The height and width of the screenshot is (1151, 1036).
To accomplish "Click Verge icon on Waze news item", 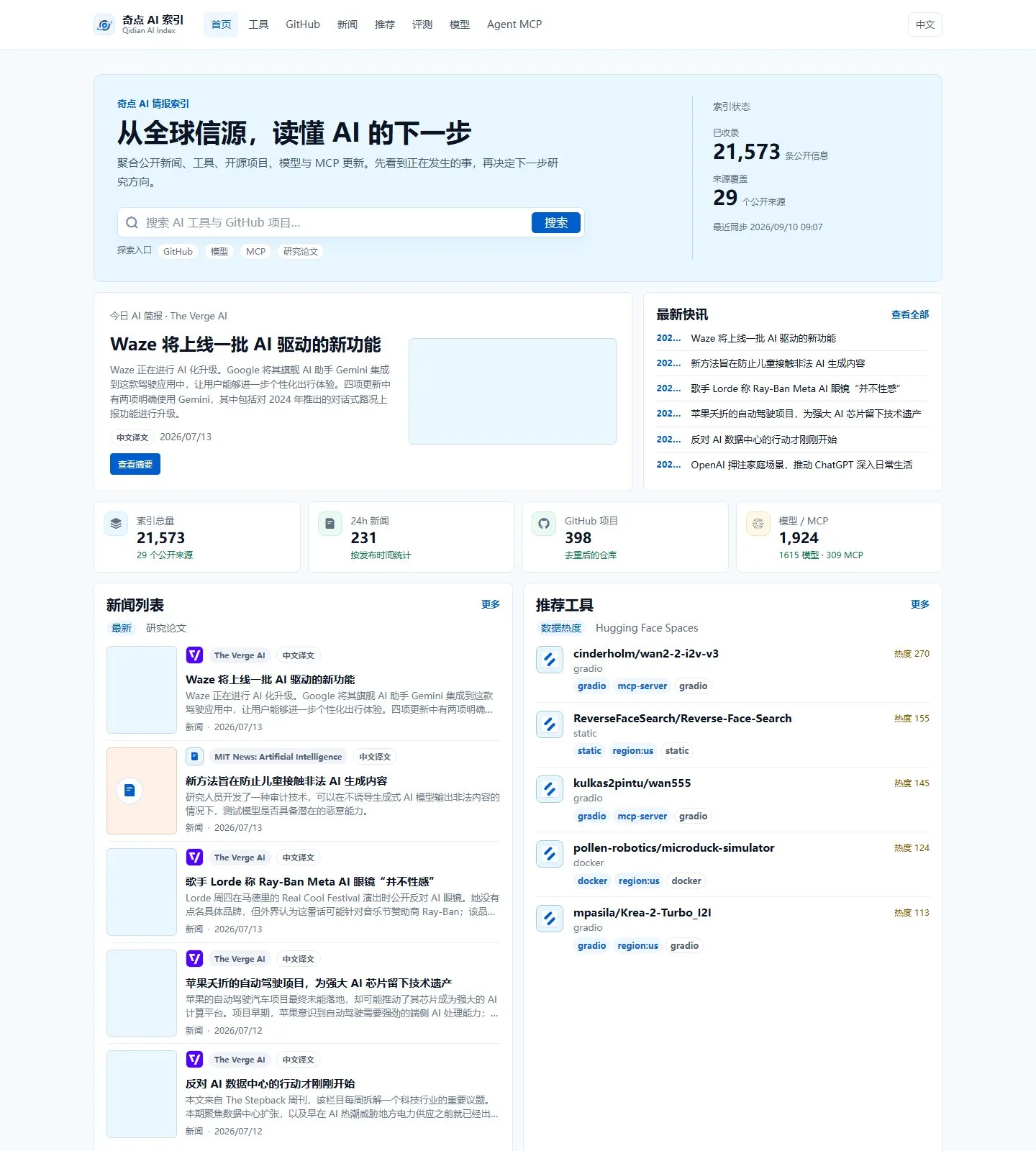I will (x=194, y=655).
